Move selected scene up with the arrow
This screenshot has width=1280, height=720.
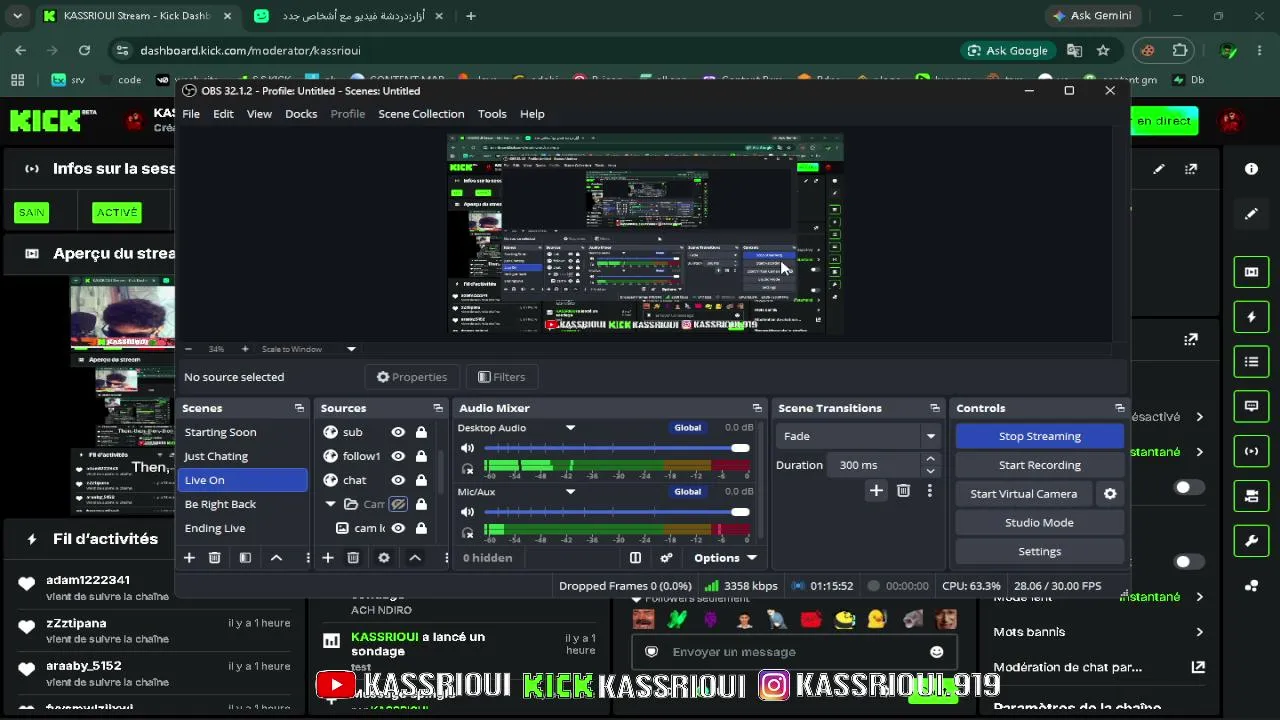[276, 558]
